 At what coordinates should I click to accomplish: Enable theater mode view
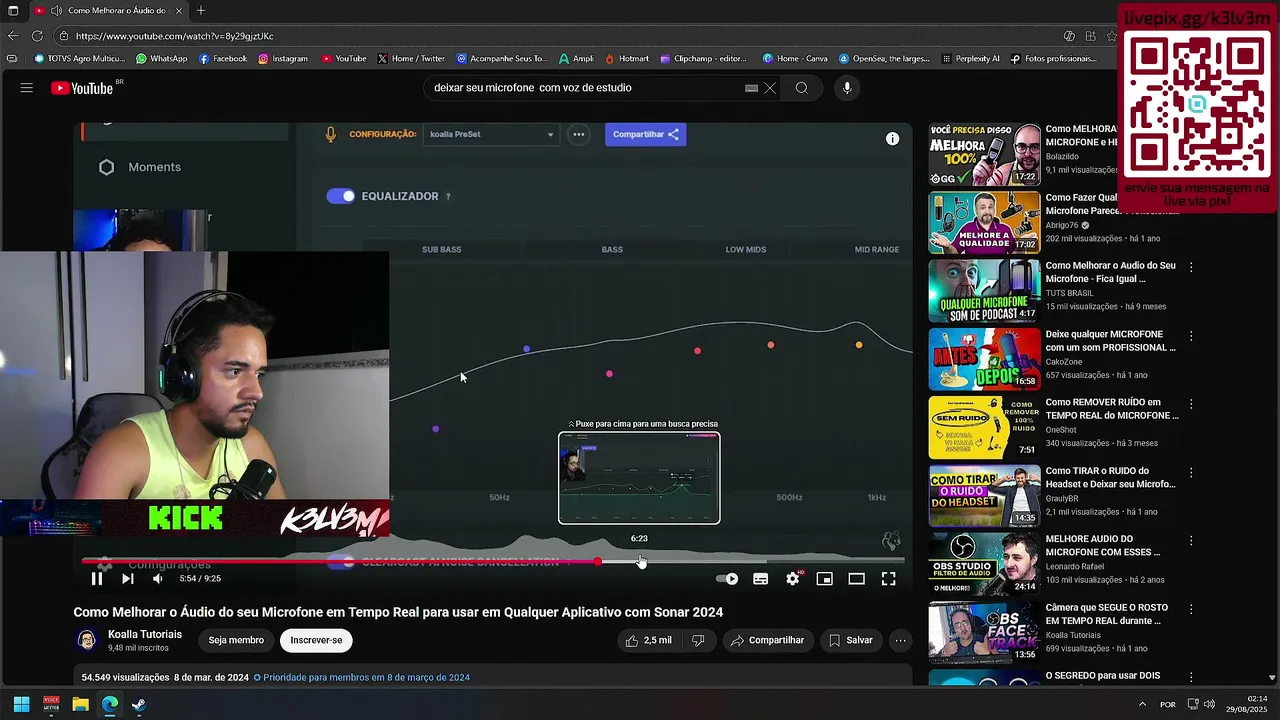[x=856, y=579]
